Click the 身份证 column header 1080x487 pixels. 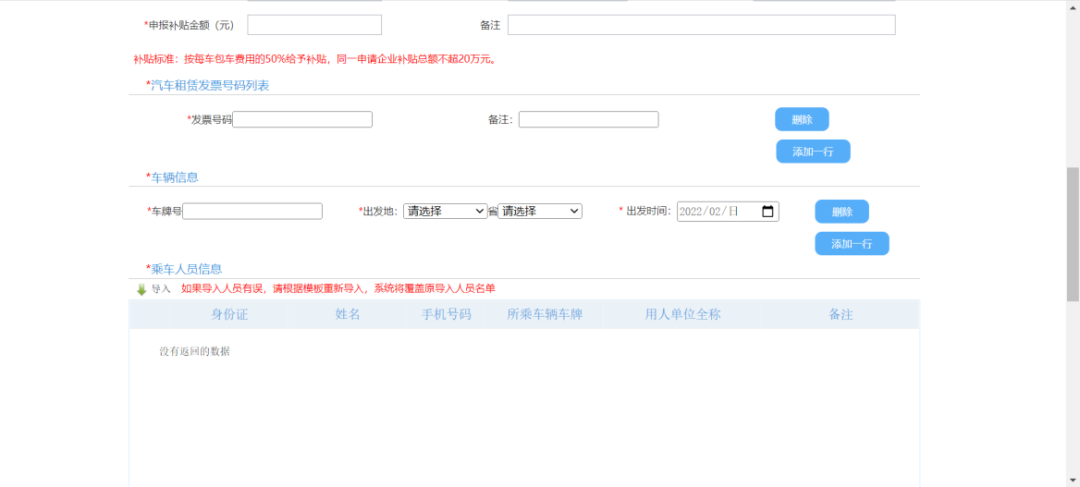click(229, 314)
